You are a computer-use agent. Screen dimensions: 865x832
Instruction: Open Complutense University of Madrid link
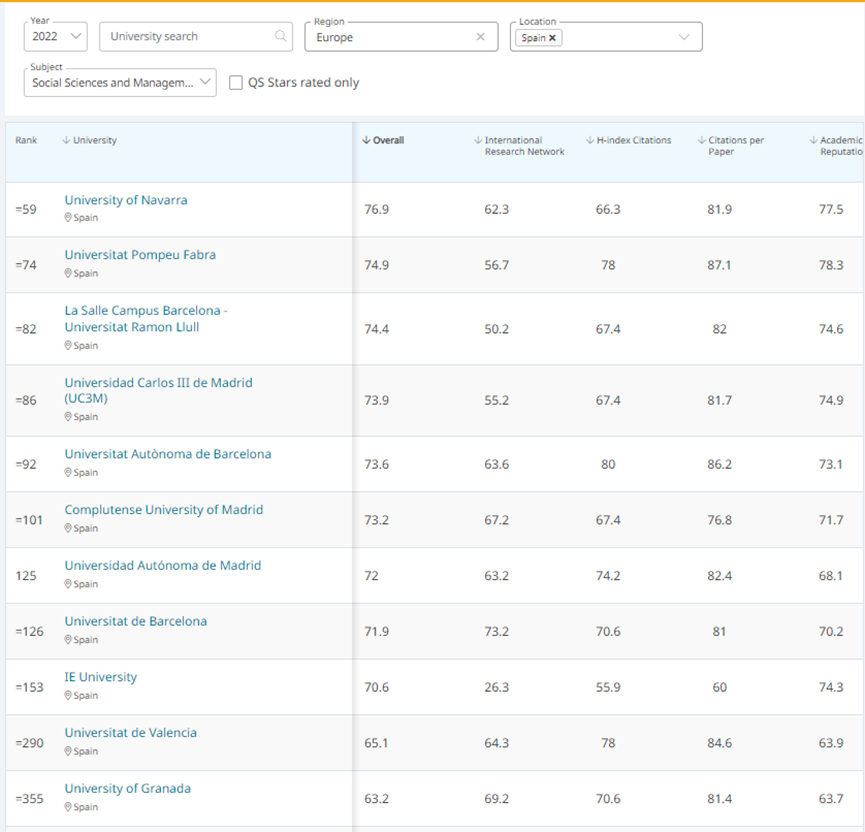click(x=164, y=510)
